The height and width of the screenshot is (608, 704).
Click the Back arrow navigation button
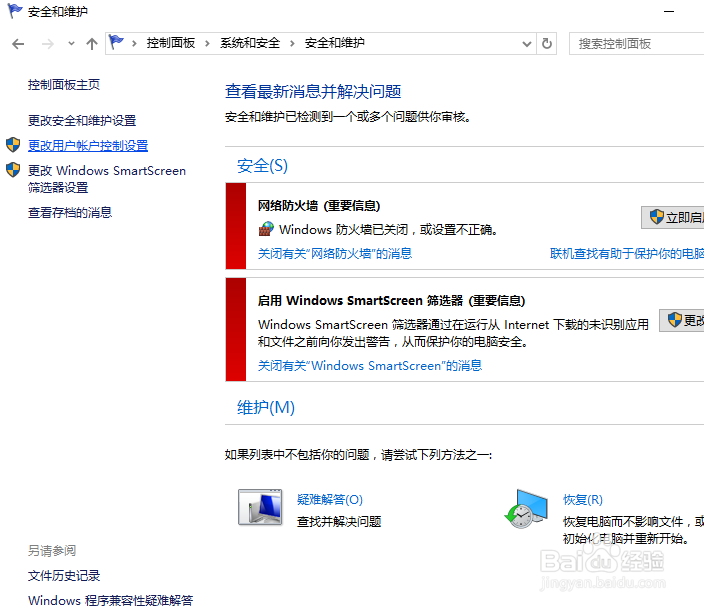pos(18,44)
